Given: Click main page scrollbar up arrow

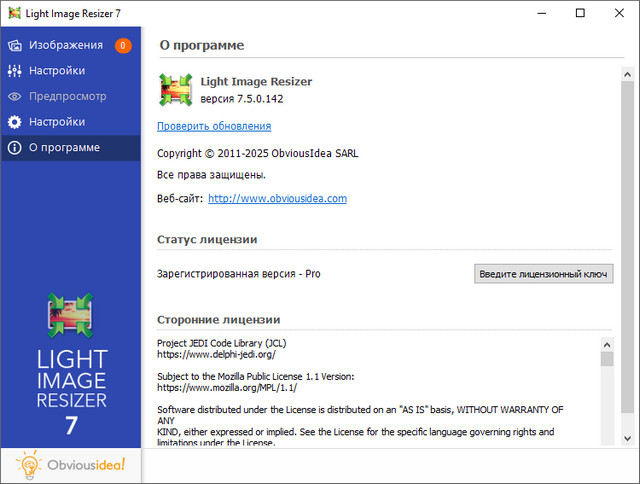Looking at the screenshot, I should click(x=627, y=74).
